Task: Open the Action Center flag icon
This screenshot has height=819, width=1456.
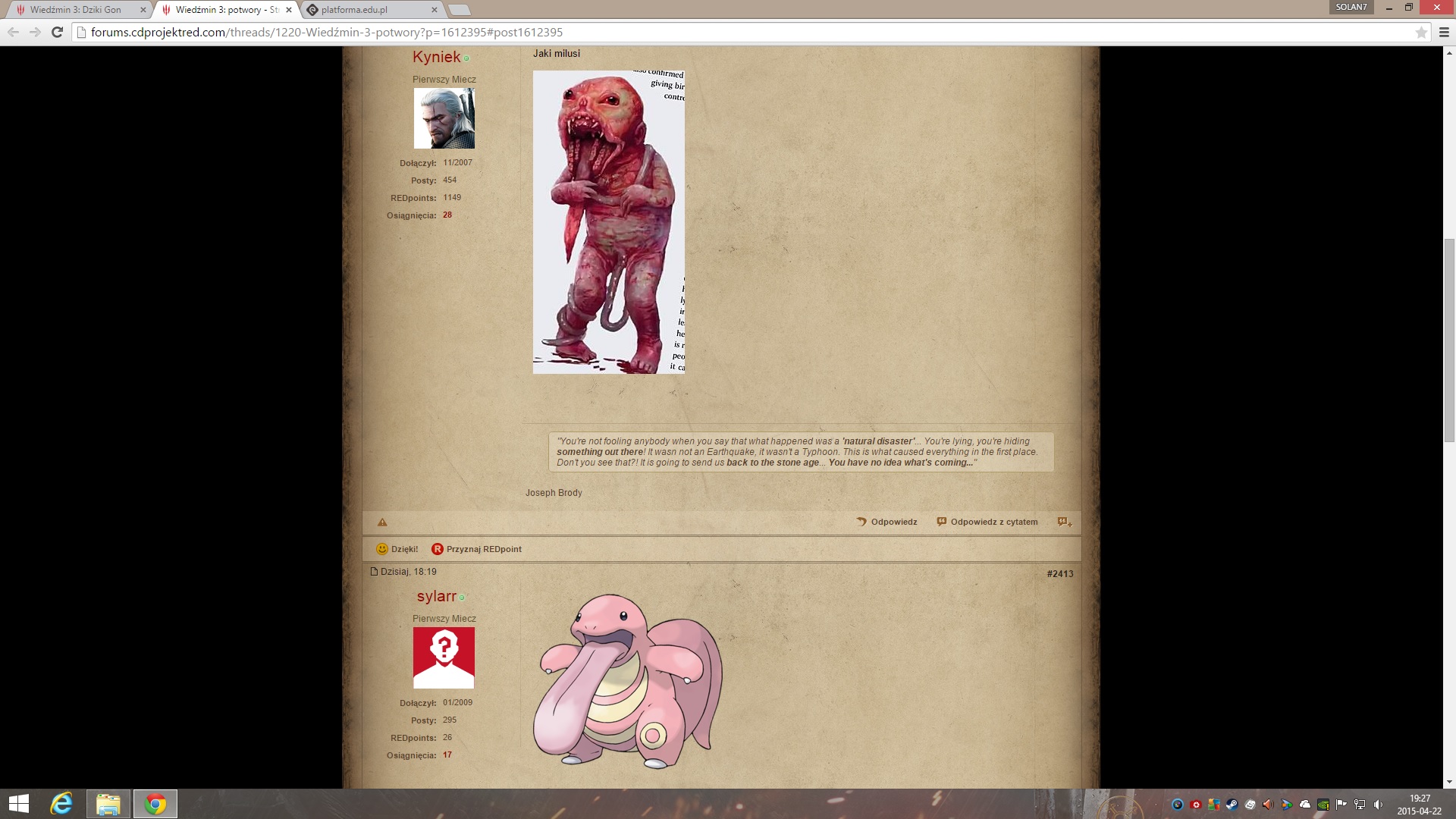Action: tap(1341, 805)
